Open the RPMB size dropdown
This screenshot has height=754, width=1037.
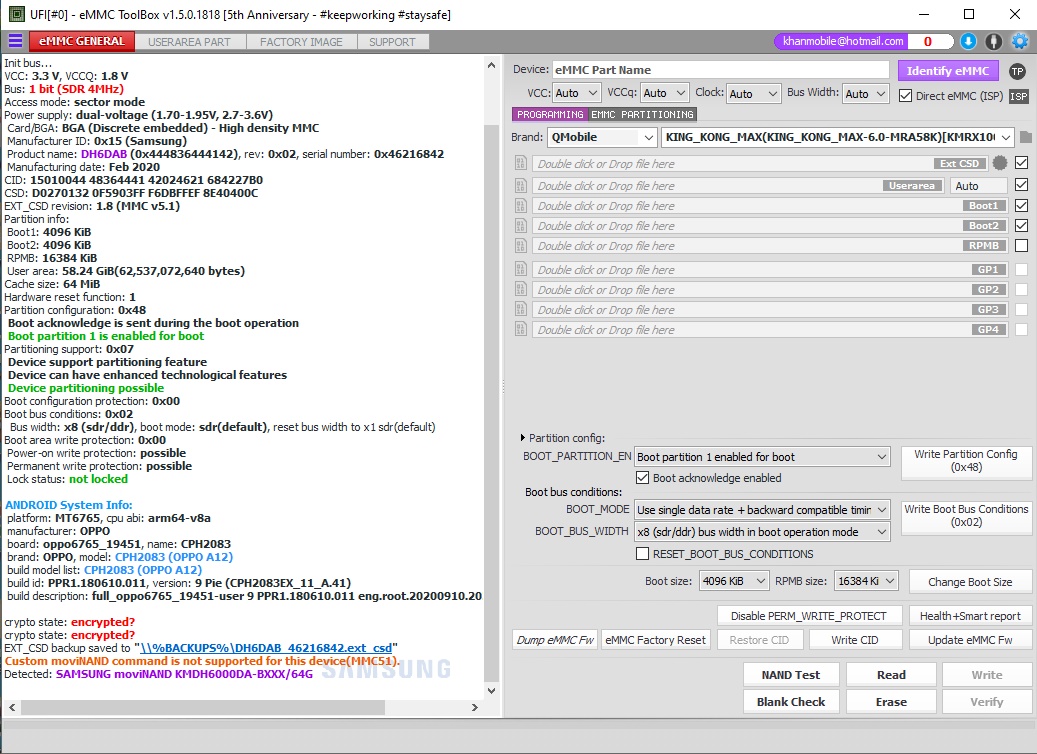click(866, 581)
